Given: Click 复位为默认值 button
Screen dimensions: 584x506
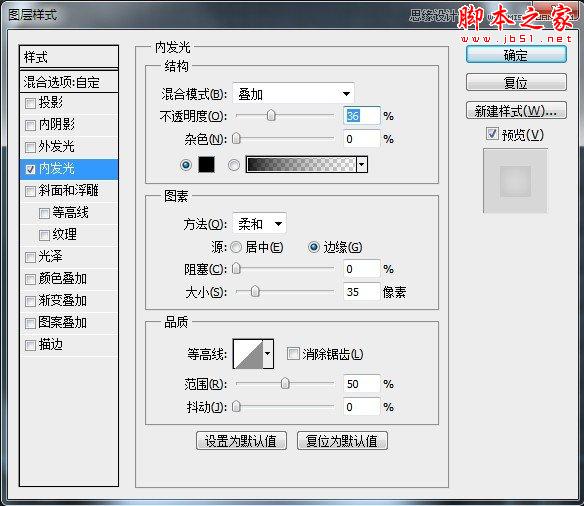Looking at the screenshot, I should point(342,441).
